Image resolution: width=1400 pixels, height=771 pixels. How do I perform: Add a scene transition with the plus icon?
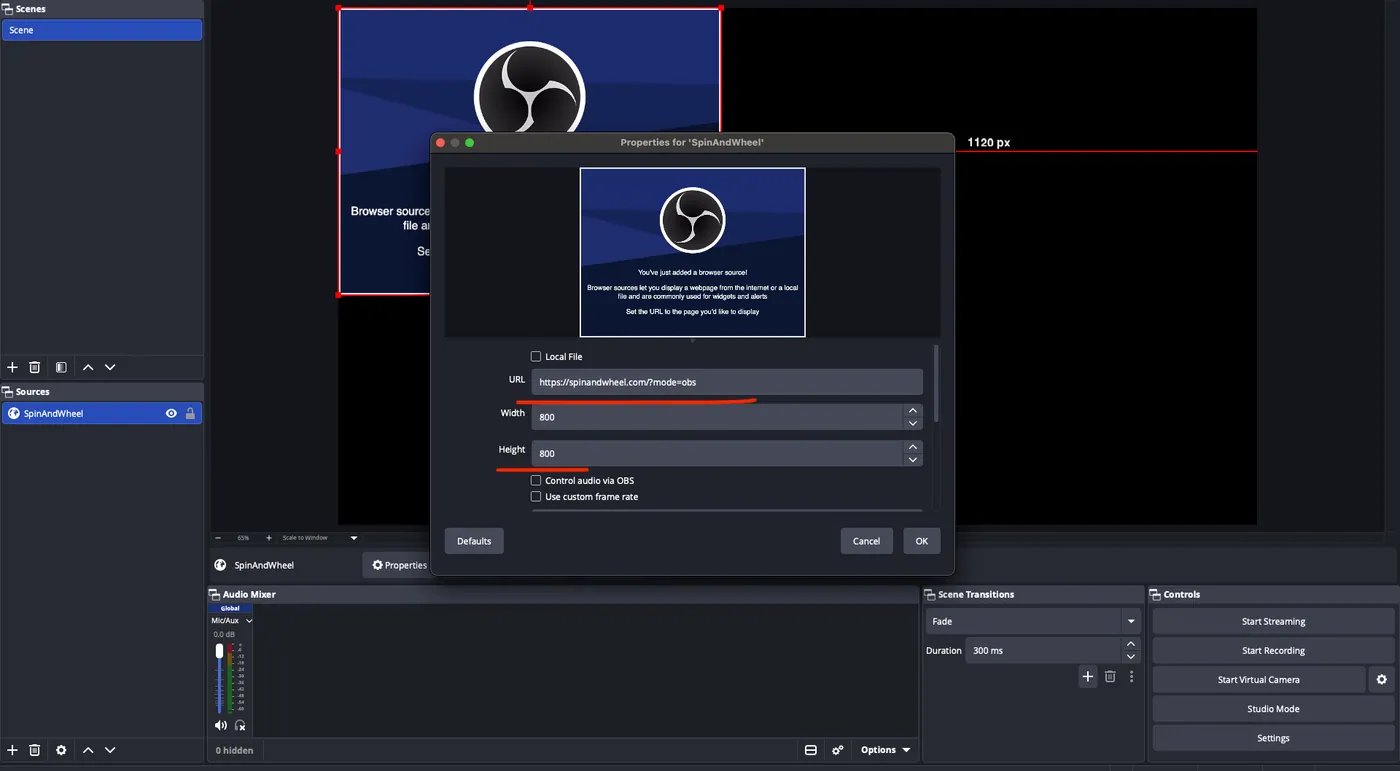click(x=1088, y=677)
